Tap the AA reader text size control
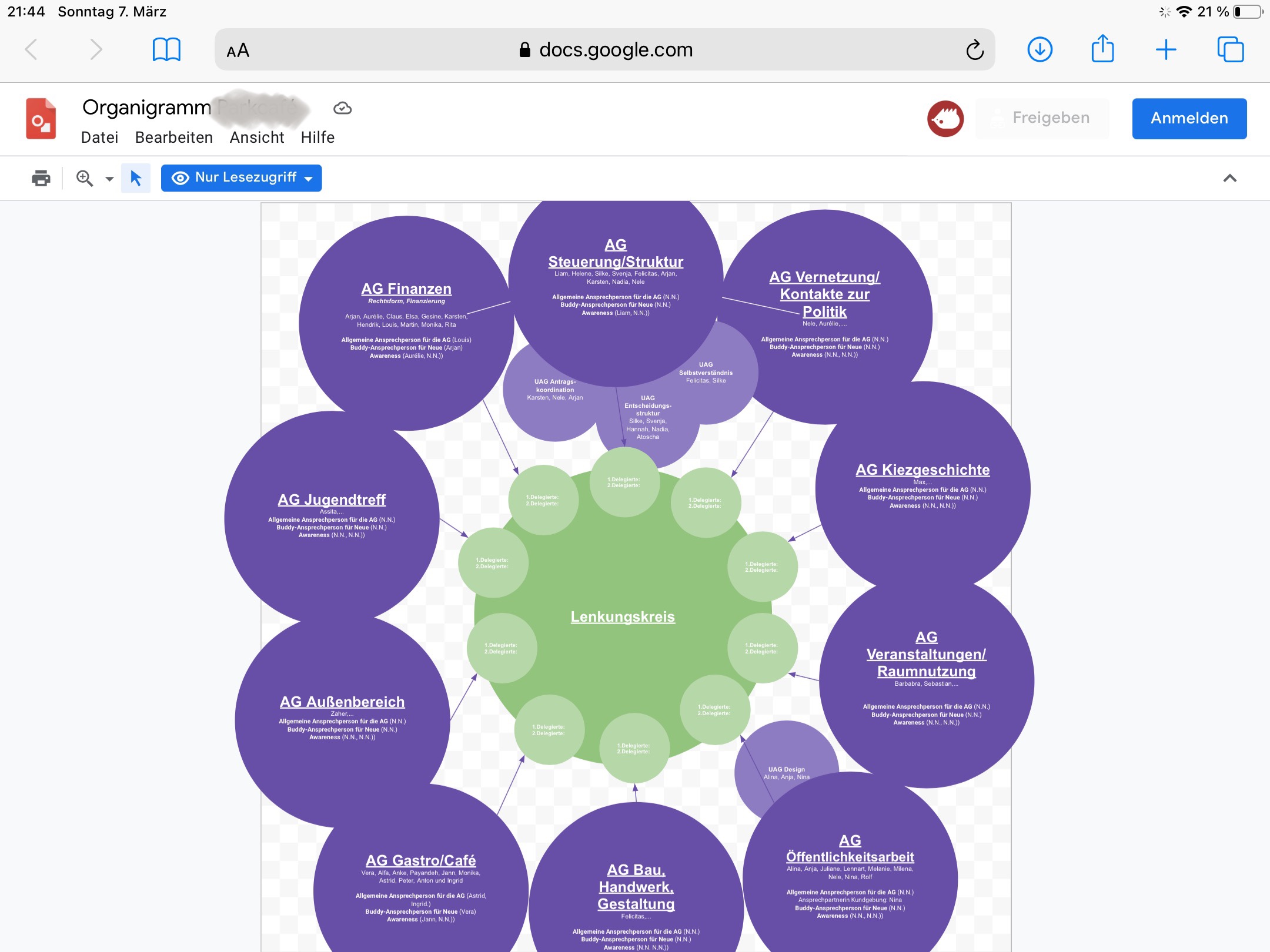The height and width of the screenshot is (952, 1270). (238, 51)
